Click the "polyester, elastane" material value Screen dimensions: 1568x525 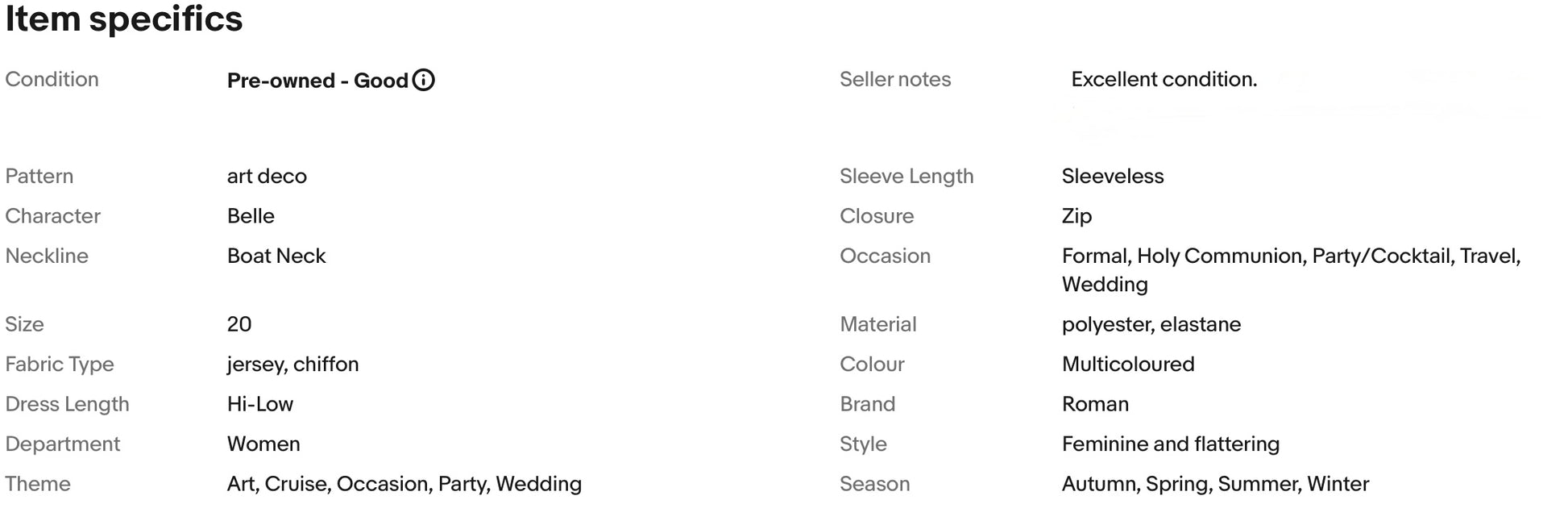tap(1151, 324)
